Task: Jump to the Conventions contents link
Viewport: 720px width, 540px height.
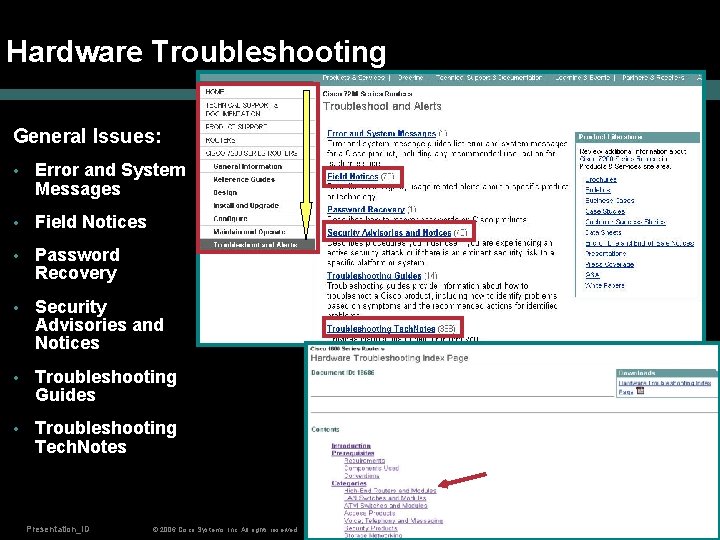Action: pos(362,476)
